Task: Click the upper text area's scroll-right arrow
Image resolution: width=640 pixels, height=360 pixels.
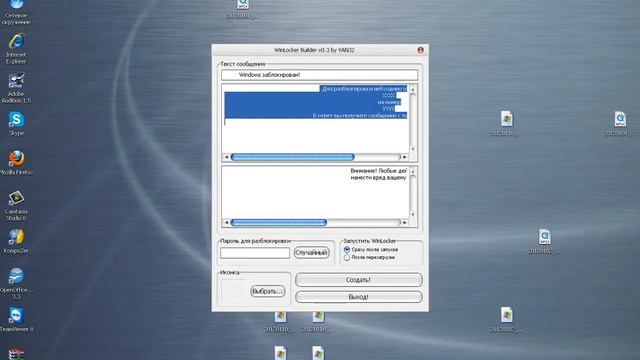Action: click(x=404, y=157)
